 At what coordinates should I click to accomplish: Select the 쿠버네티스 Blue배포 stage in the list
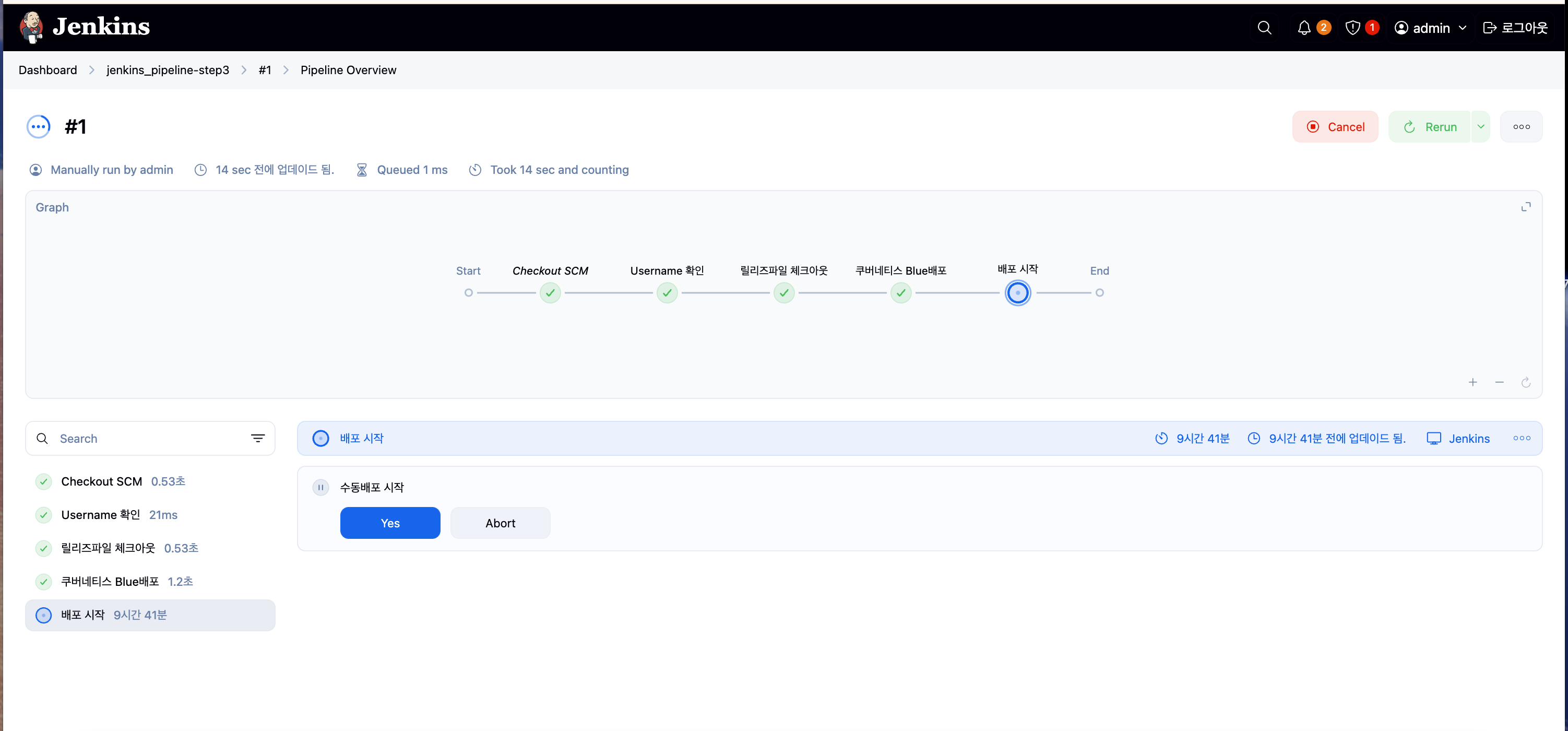110,581
